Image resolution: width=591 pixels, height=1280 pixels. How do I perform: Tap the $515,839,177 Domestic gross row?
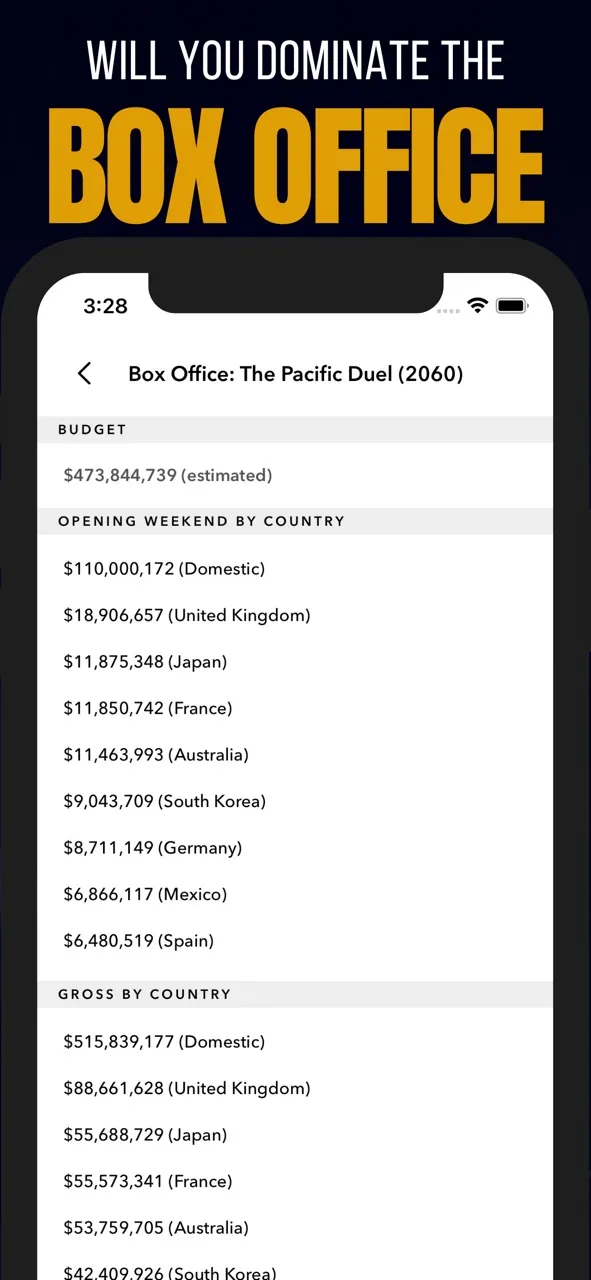(x=295, y=1041)
